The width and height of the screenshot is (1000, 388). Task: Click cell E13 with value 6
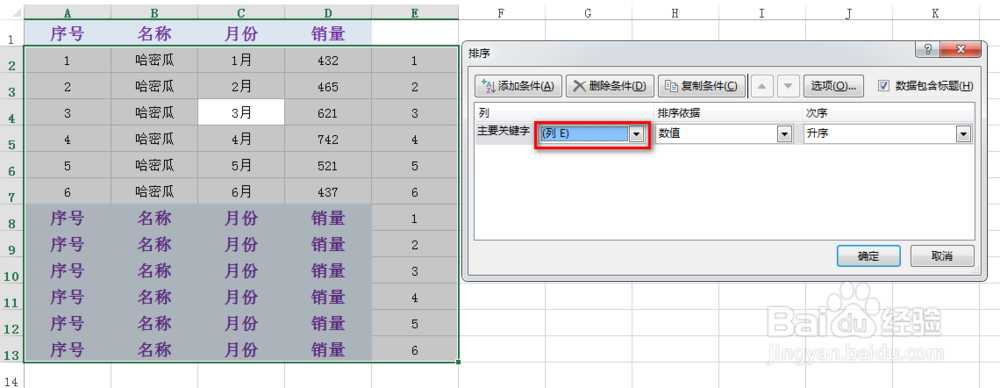click(x=415, y=350)
